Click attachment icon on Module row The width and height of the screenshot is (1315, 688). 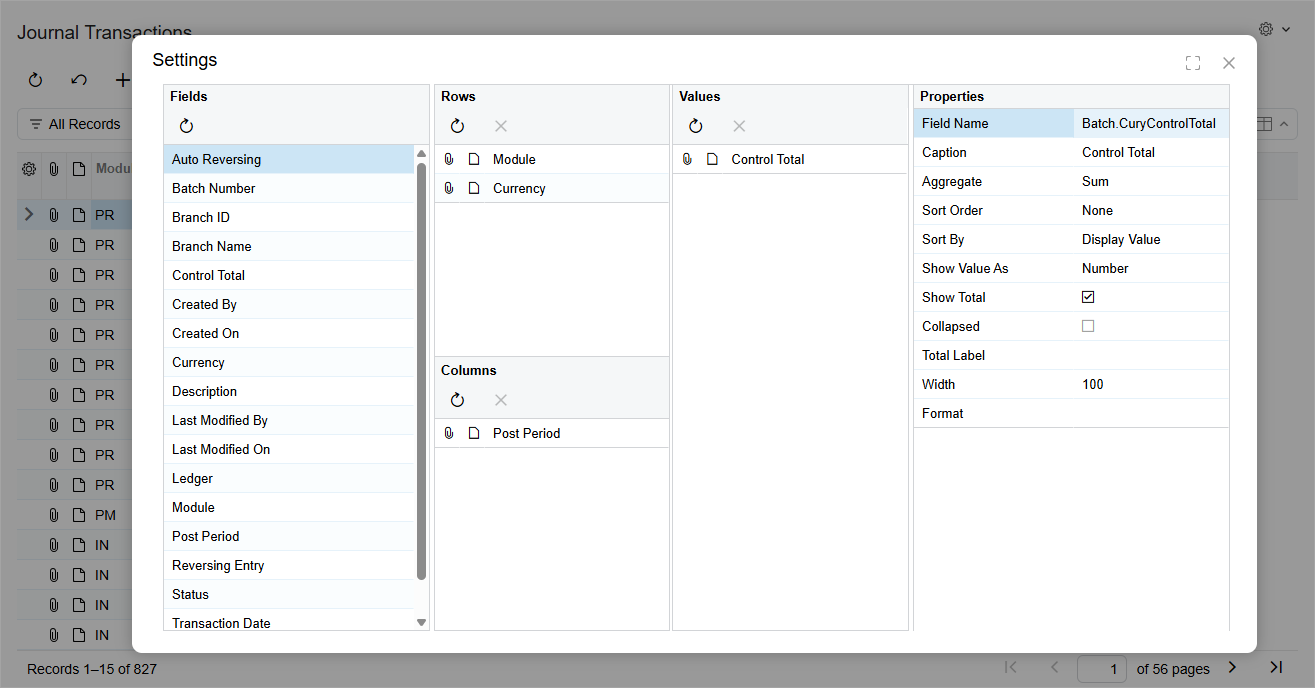(449, 160)
